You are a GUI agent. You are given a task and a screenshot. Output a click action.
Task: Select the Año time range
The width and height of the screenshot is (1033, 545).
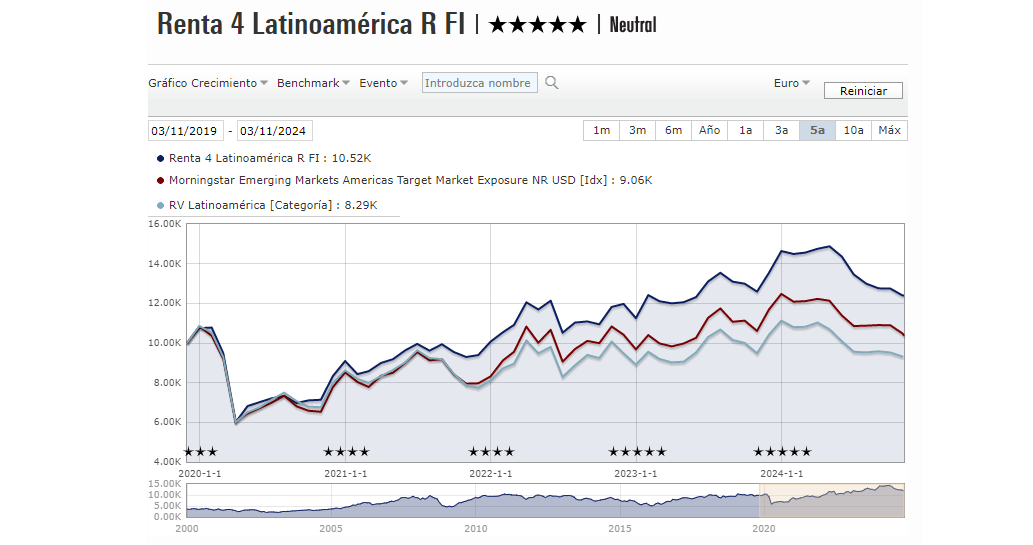710,130
